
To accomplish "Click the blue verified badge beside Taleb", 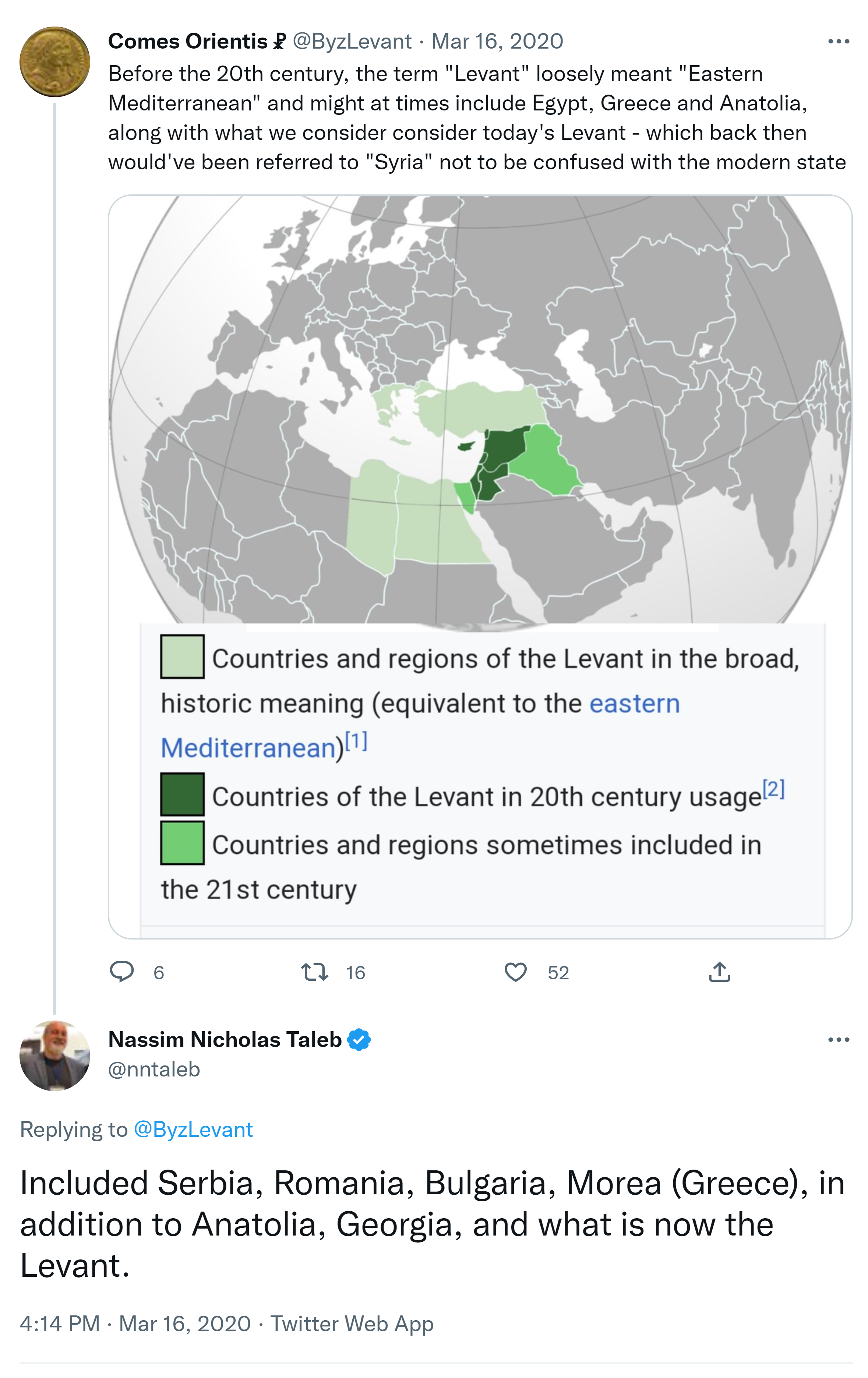I will pyautogui.click(x=359, y=1039).
